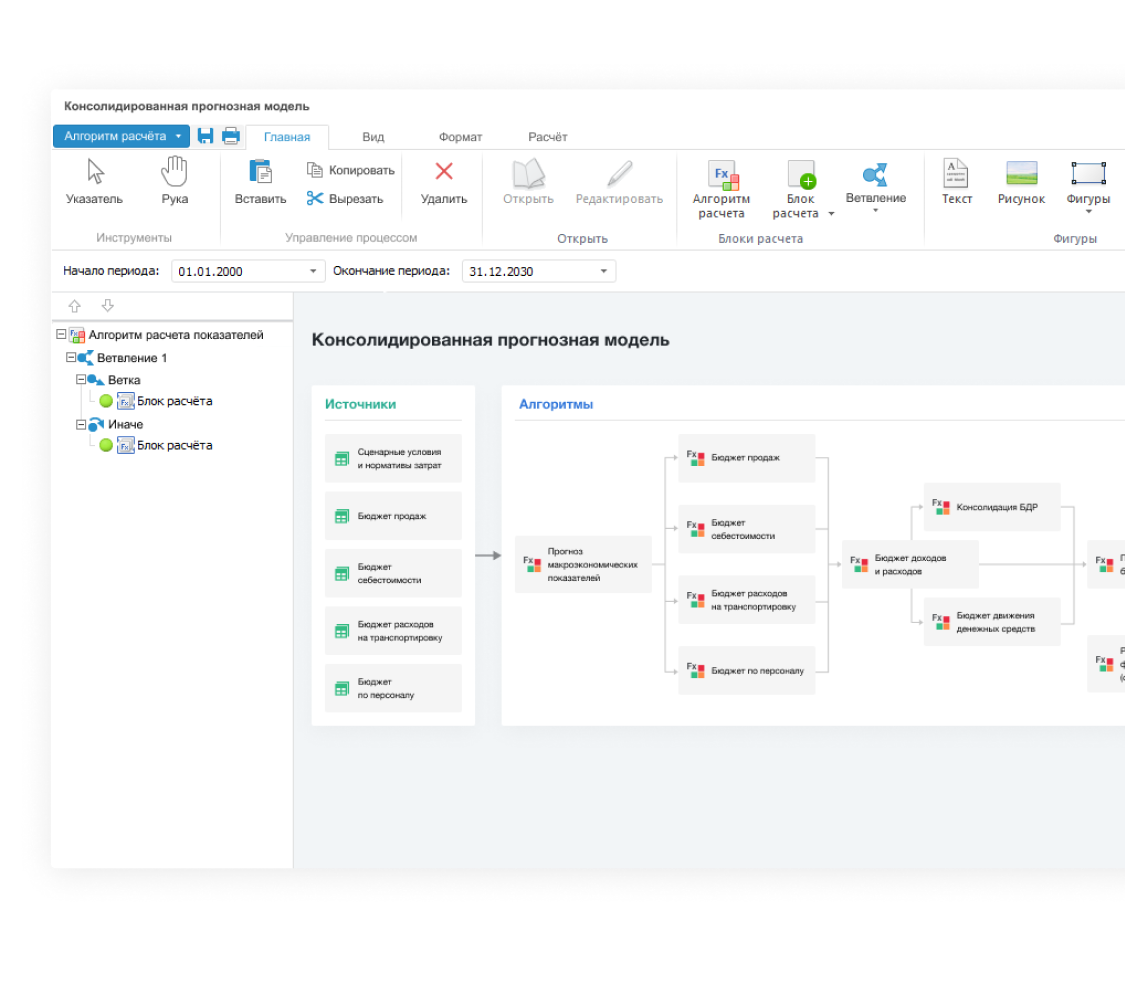This screenshot has height=984, width=1125.
Task: Click the move down arrow in tree panel
Action: (108, 306)
